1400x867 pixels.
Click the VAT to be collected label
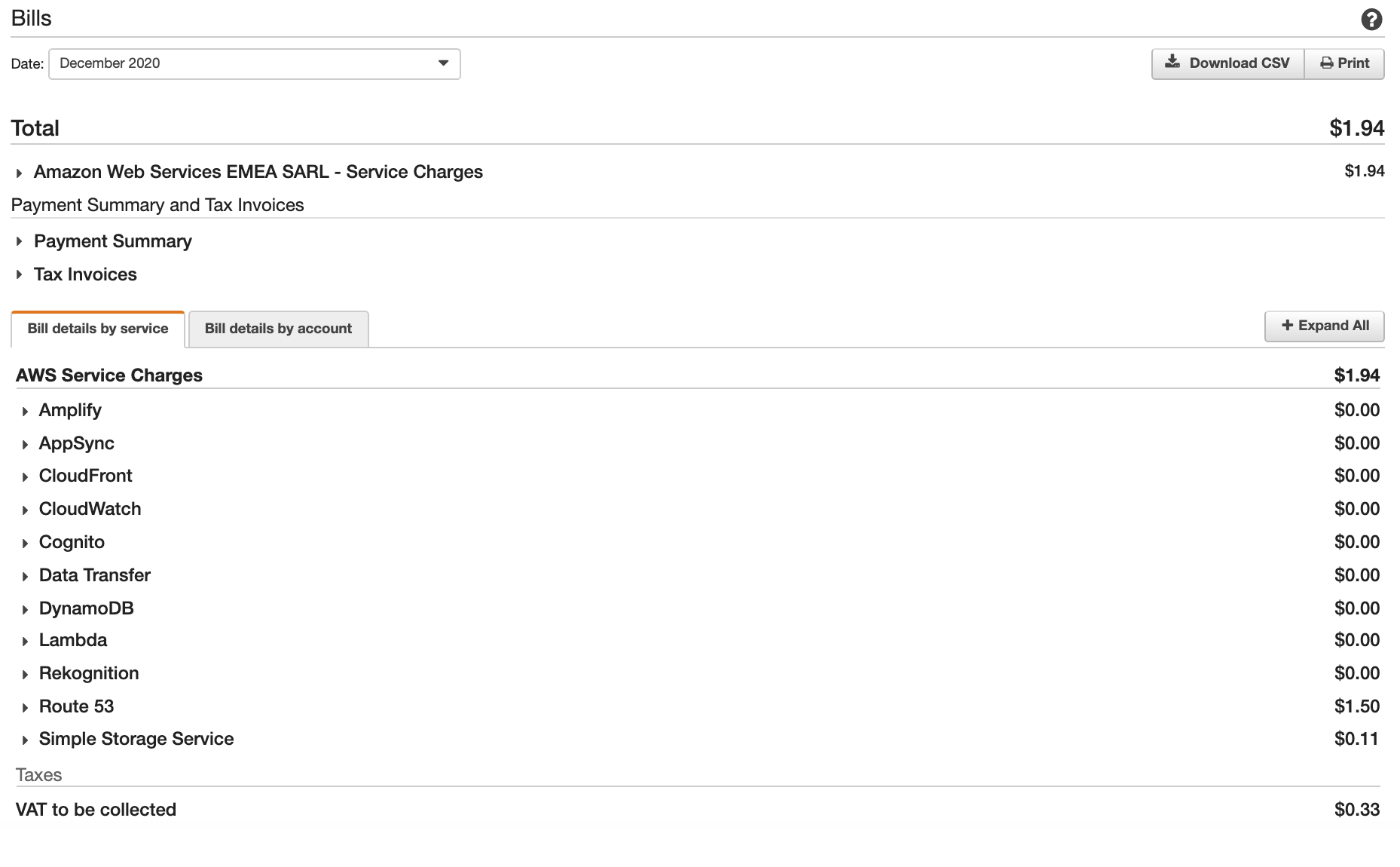coord(96,810)
